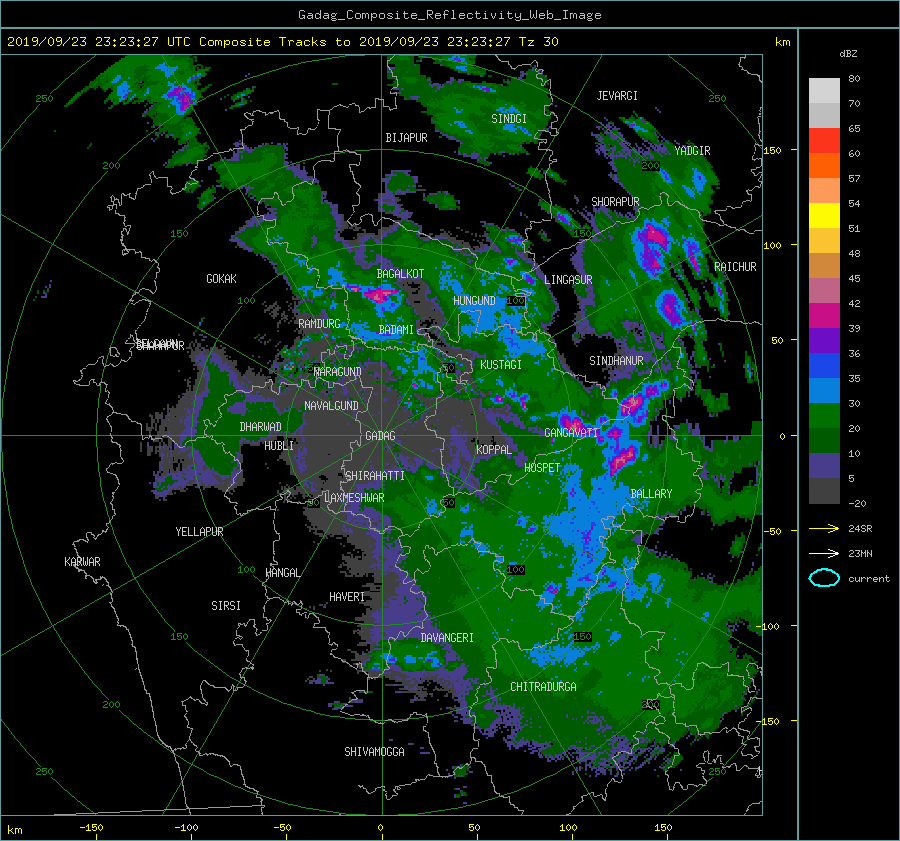Click the SINDHANUR label

pos(616,361)
